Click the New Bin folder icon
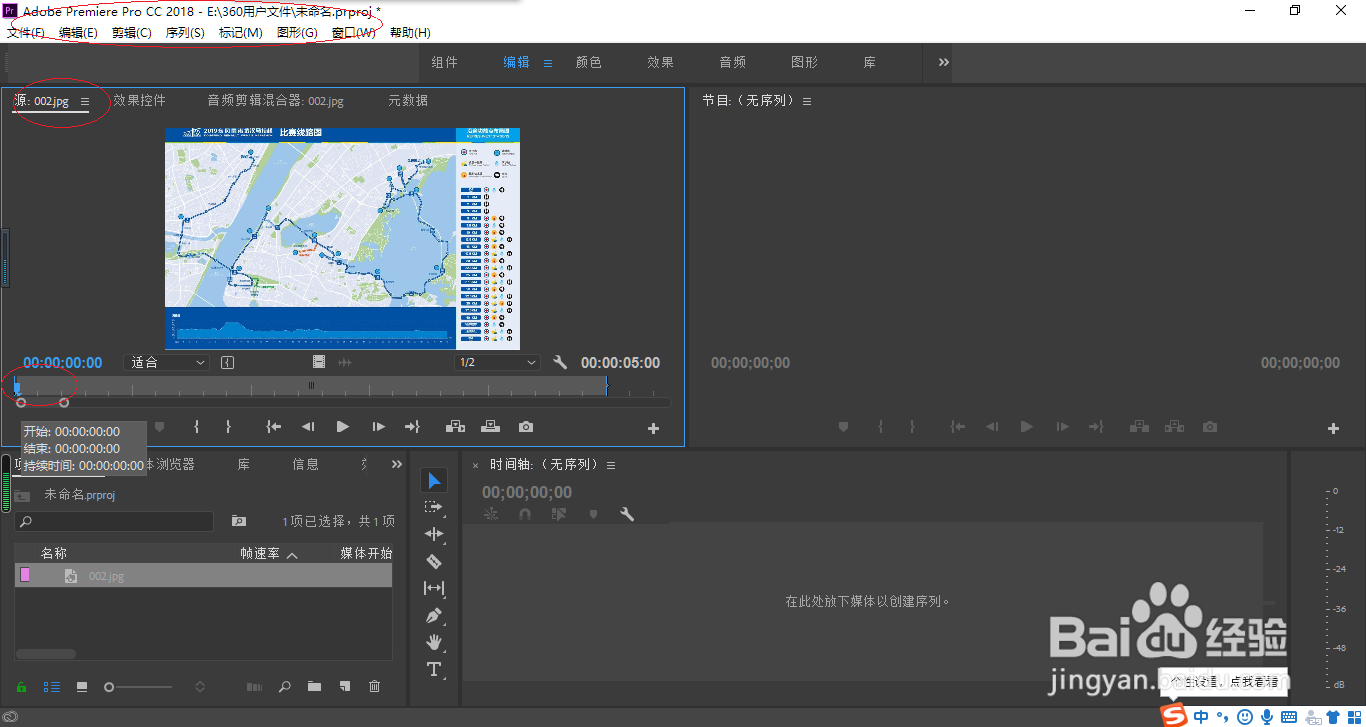The image size is (1366, 727). point(315,687)
